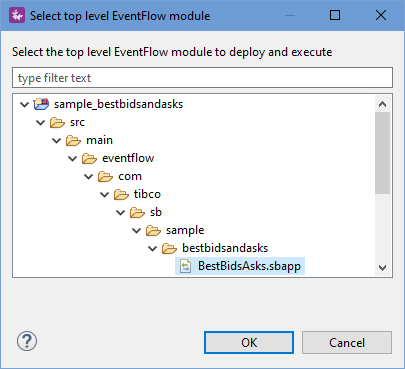Dismiss dialog with the Cancel button
The width and height of the screenshot is (405, 369).
[x=347, y=342]
